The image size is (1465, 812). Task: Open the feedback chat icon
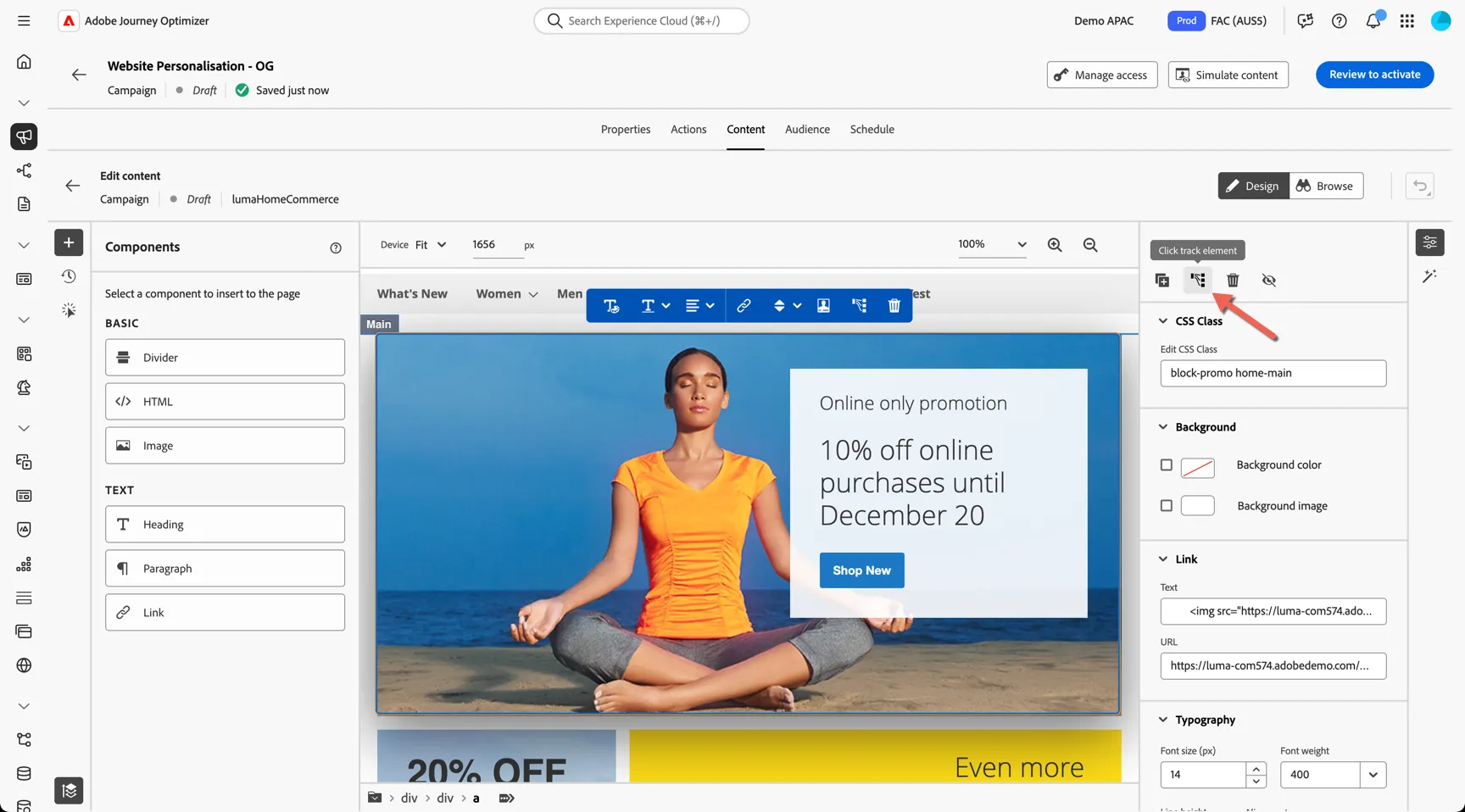point(1305,20)
